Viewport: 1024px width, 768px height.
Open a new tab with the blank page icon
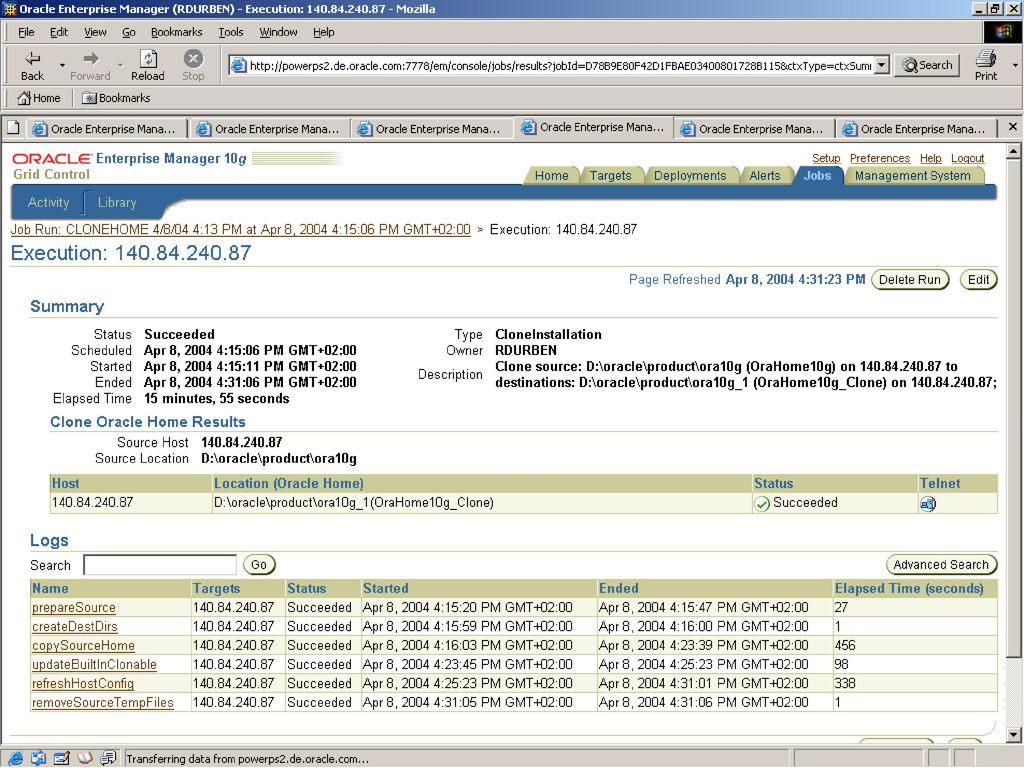[13, 128]
